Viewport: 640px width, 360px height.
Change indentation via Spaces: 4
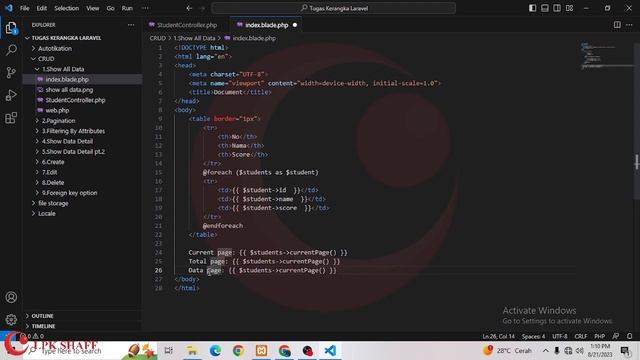(x=533, y=336)
